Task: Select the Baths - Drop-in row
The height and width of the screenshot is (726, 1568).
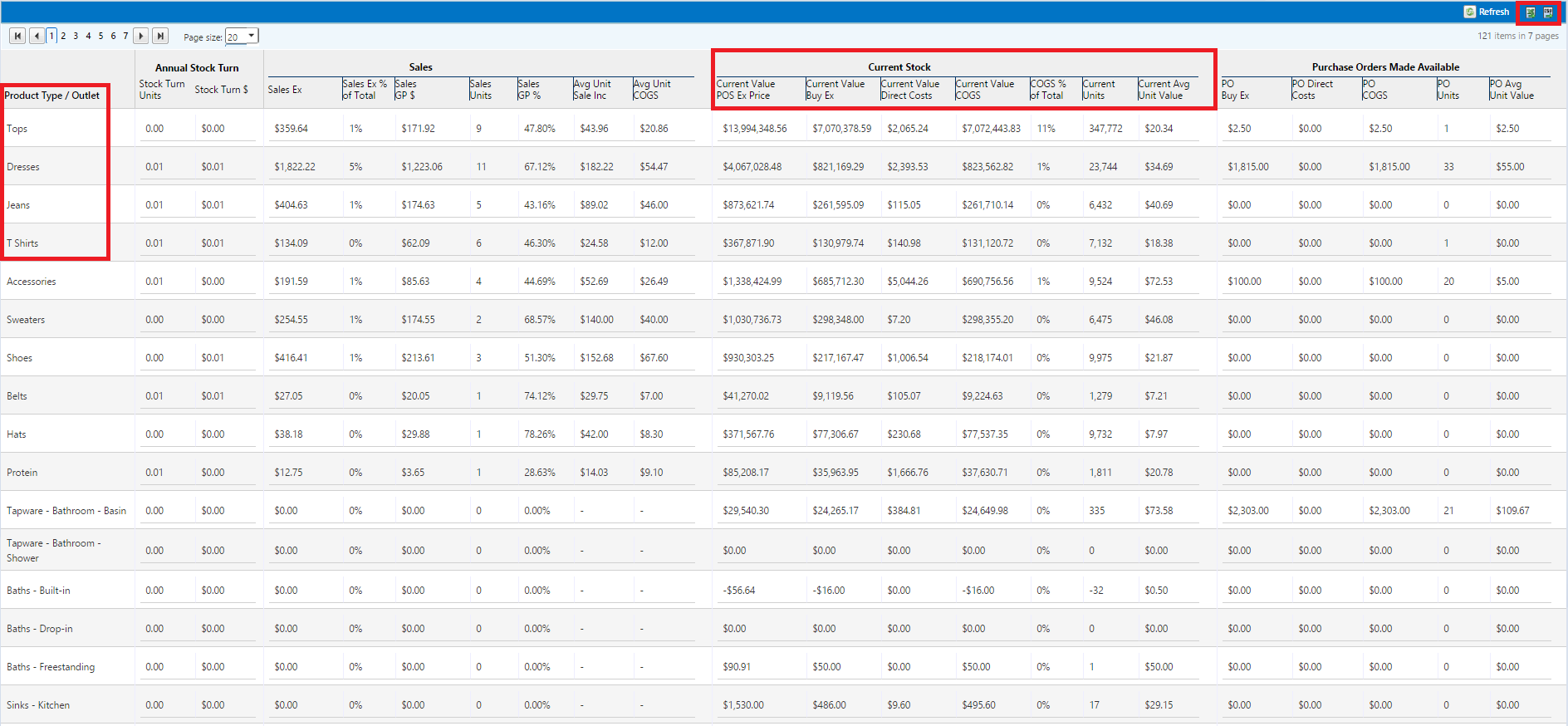Action: pos(783,628)
